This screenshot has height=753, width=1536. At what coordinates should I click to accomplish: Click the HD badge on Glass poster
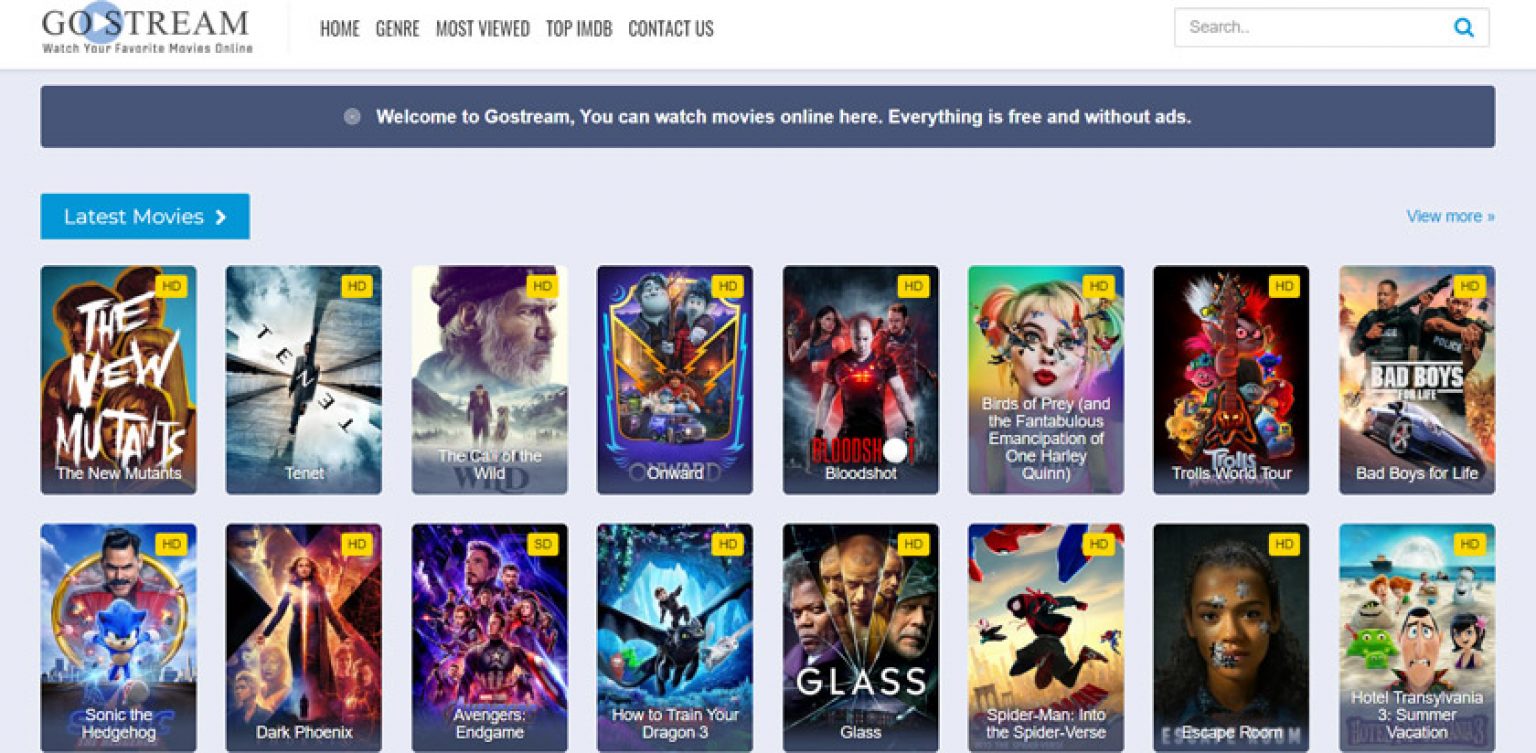(913, 545)
